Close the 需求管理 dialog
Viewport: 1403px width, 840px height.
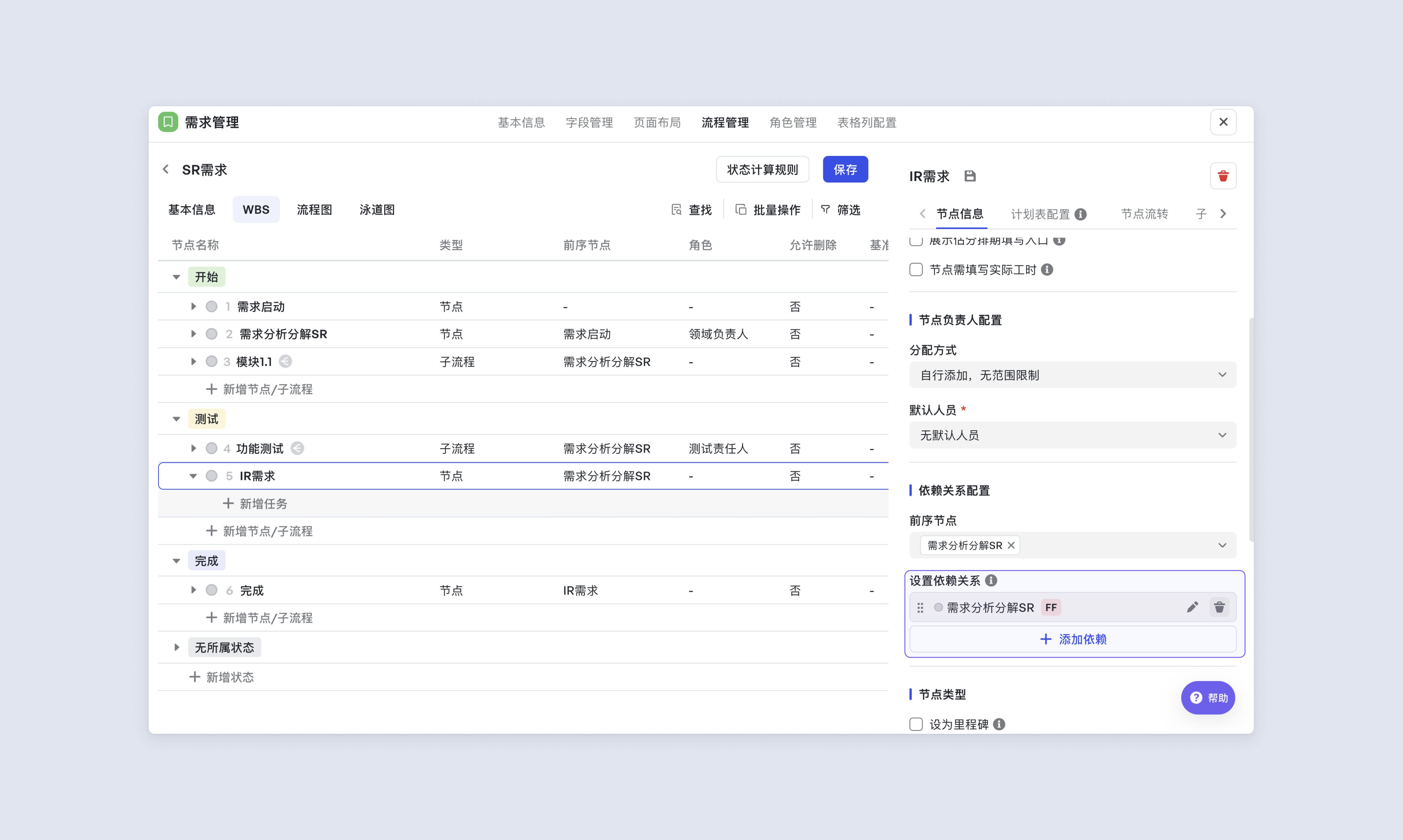pos(1223,122)
